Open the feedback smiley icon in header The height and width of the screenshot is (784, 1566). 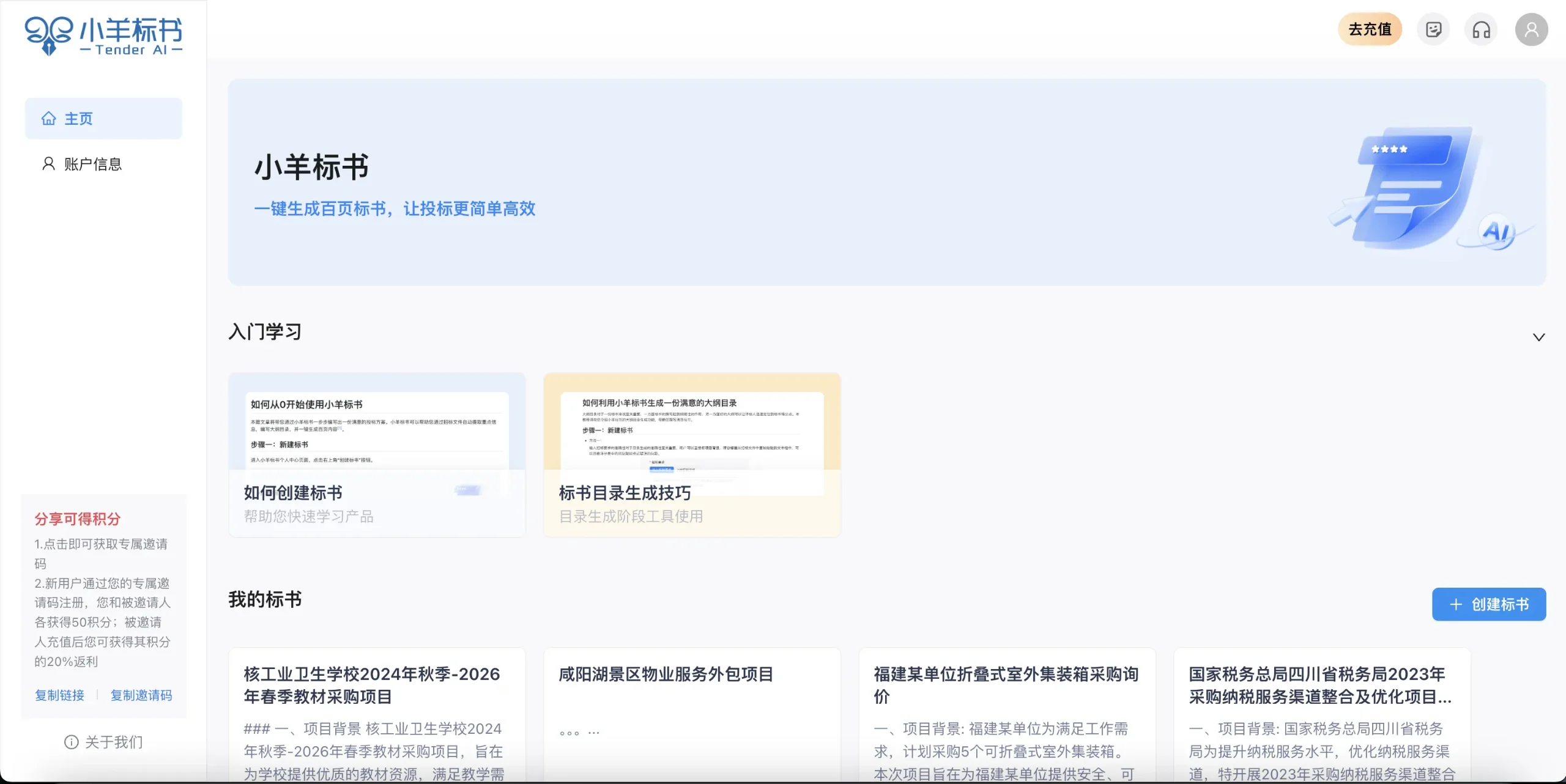[x=1433, y=29]
